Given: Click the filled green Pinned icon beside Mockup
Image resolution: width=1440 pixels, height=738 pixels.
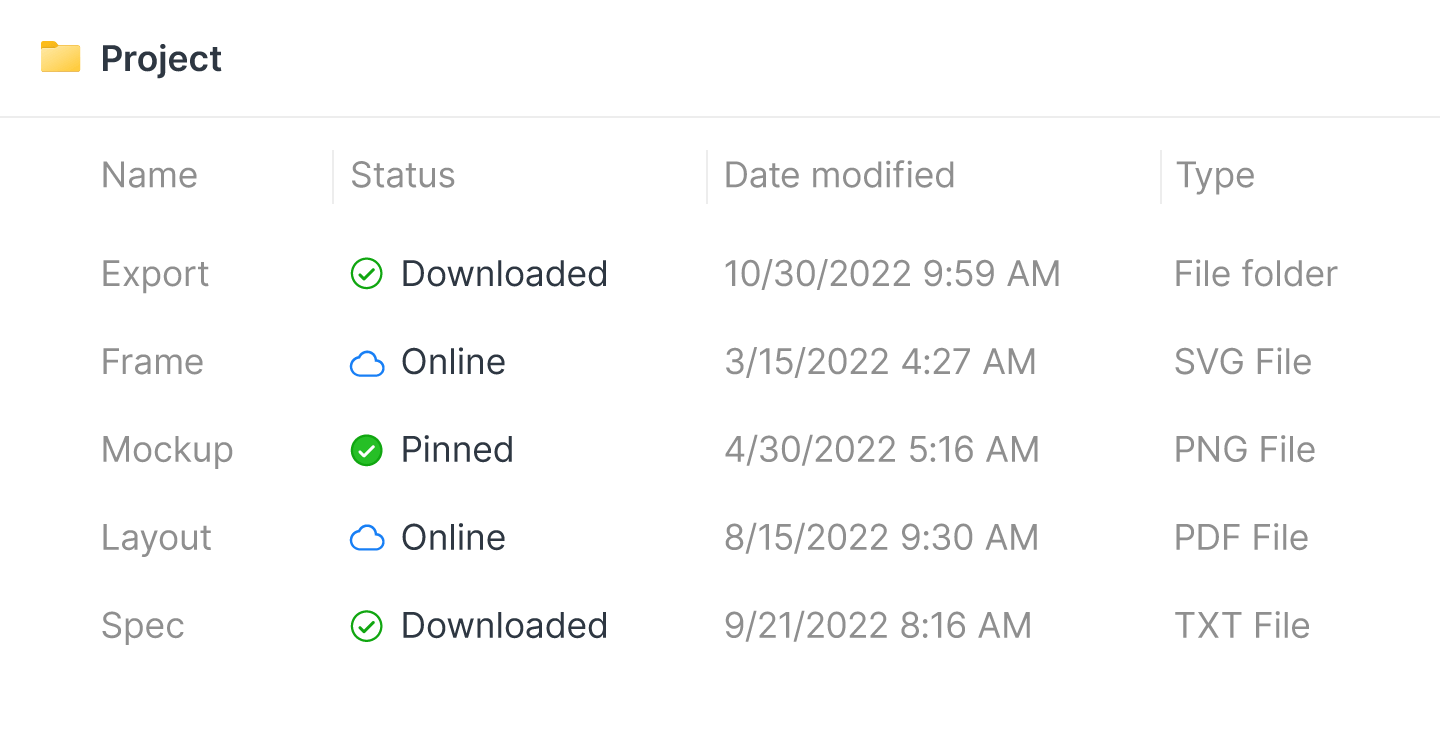Looking at the screenshot, I should tap(367, 449).
